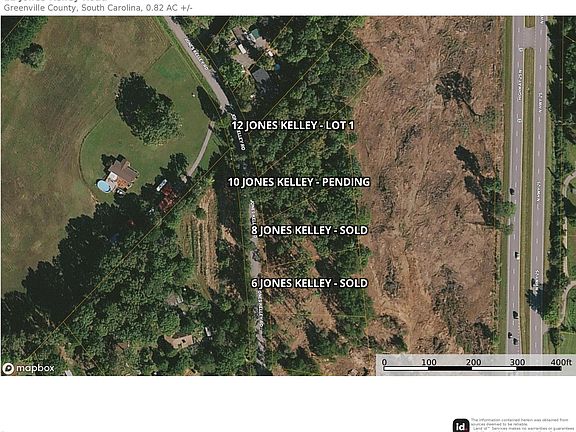Click the tan-roofed house near the bottom
The image size is (576, 432).
coord(180,341)
